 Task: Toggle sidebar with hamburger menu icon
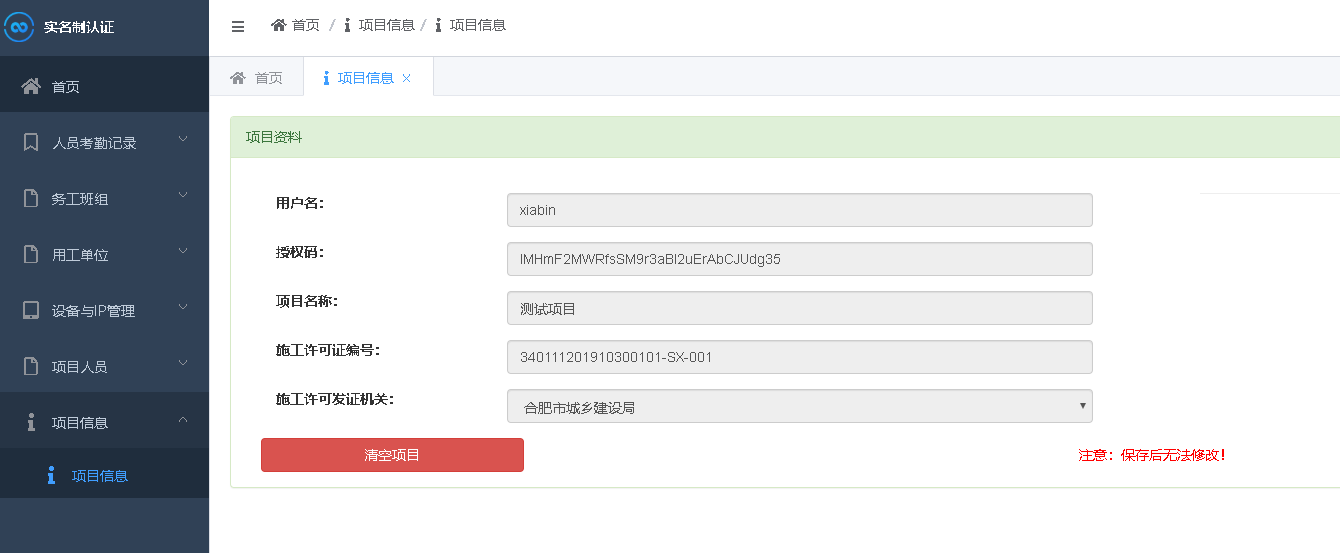tap(238, 27)
